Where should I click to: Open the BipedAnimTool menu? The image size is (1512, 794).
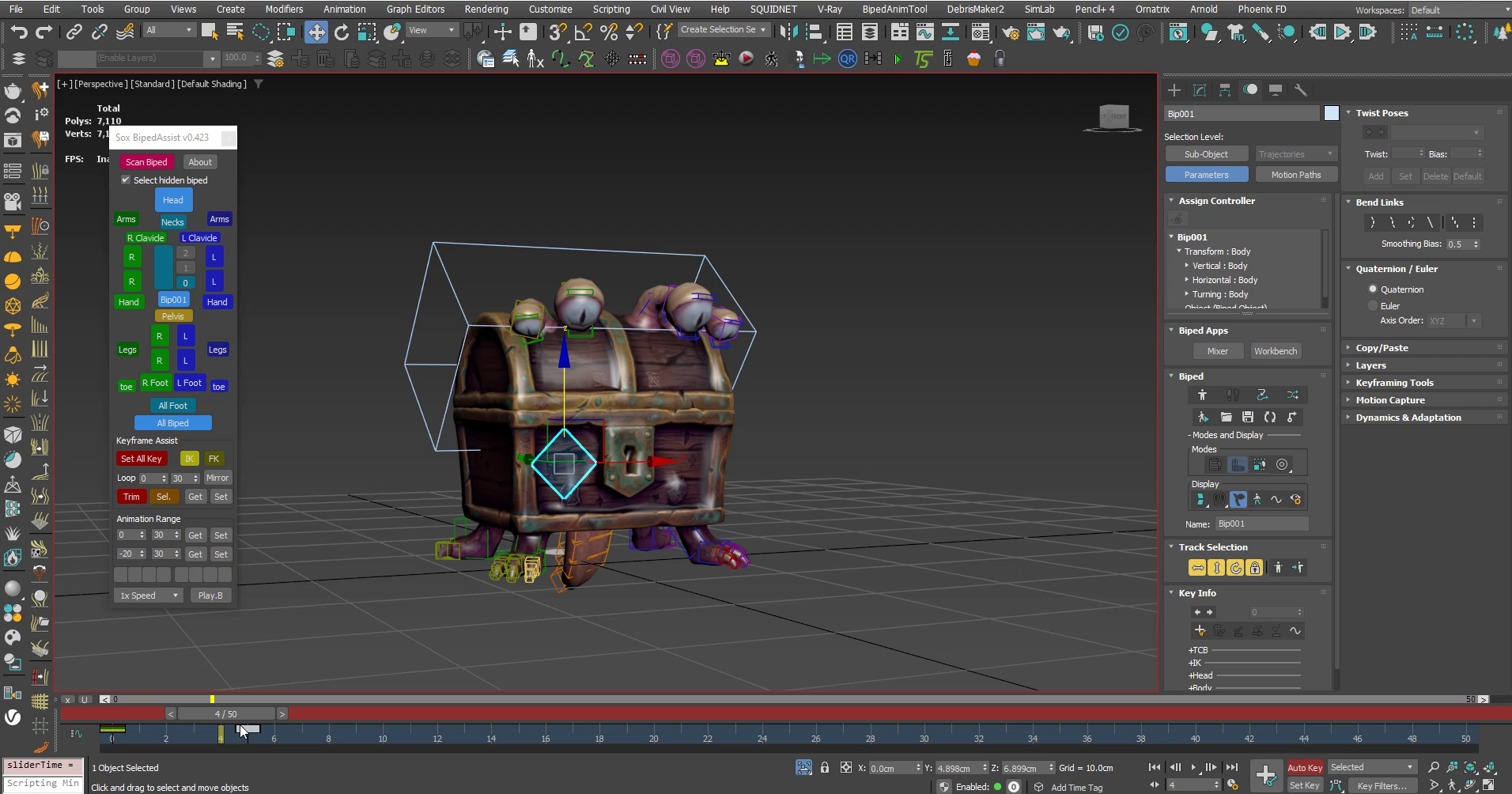pos(894,9)
